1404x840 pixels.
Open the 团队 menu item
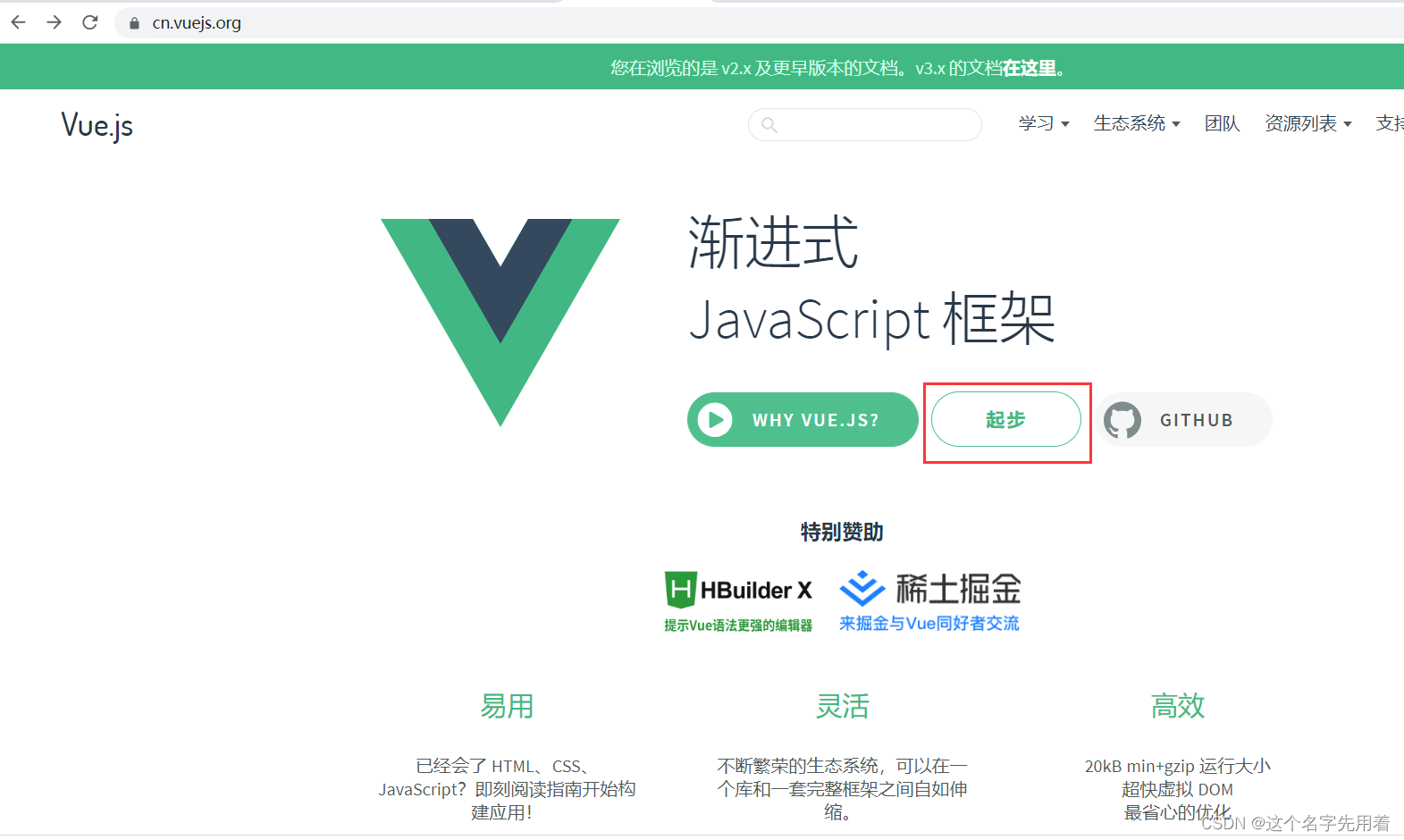1222,123
